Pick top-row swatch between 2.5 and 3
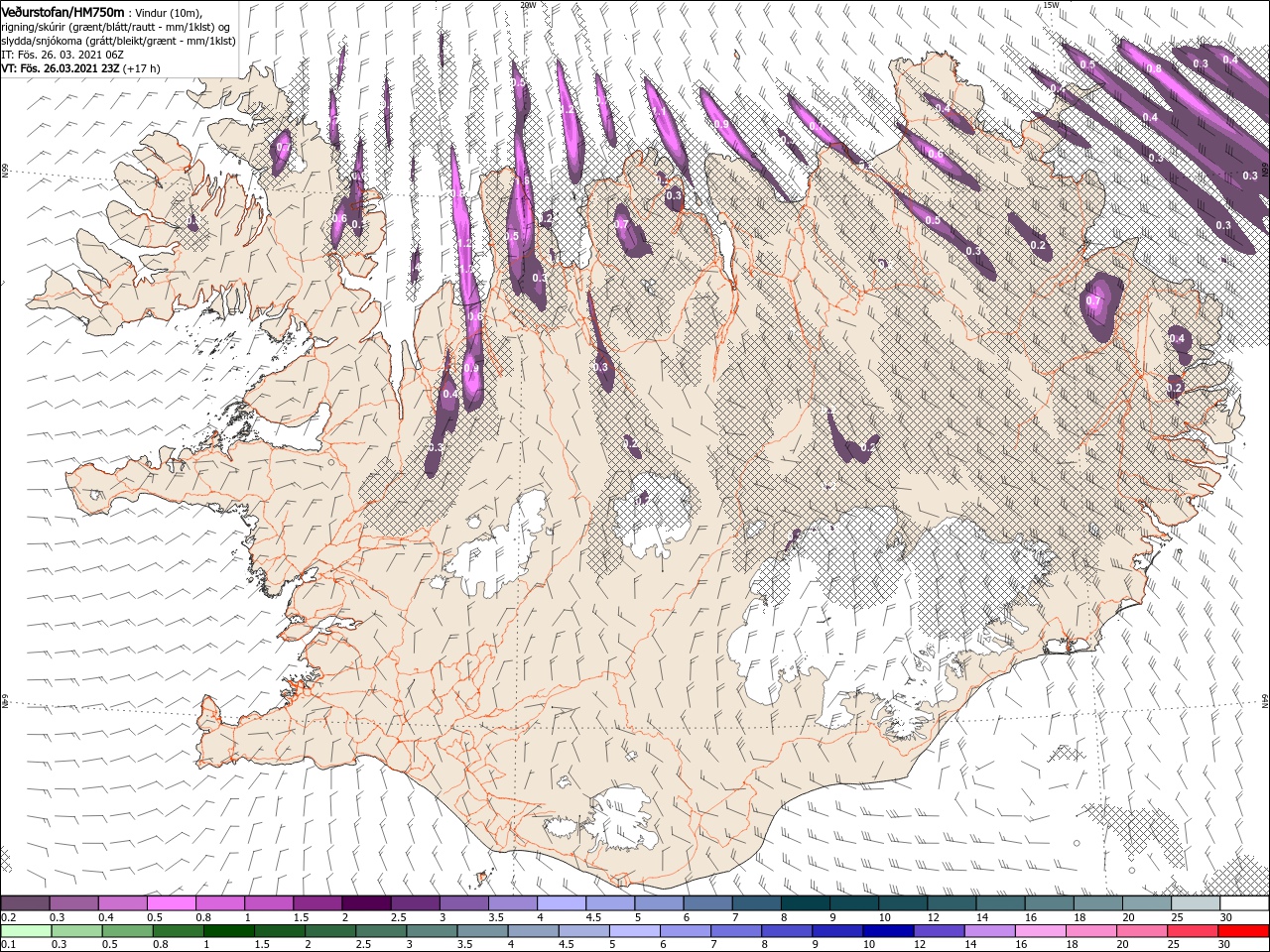1270x952 pixels. (415, 903)
